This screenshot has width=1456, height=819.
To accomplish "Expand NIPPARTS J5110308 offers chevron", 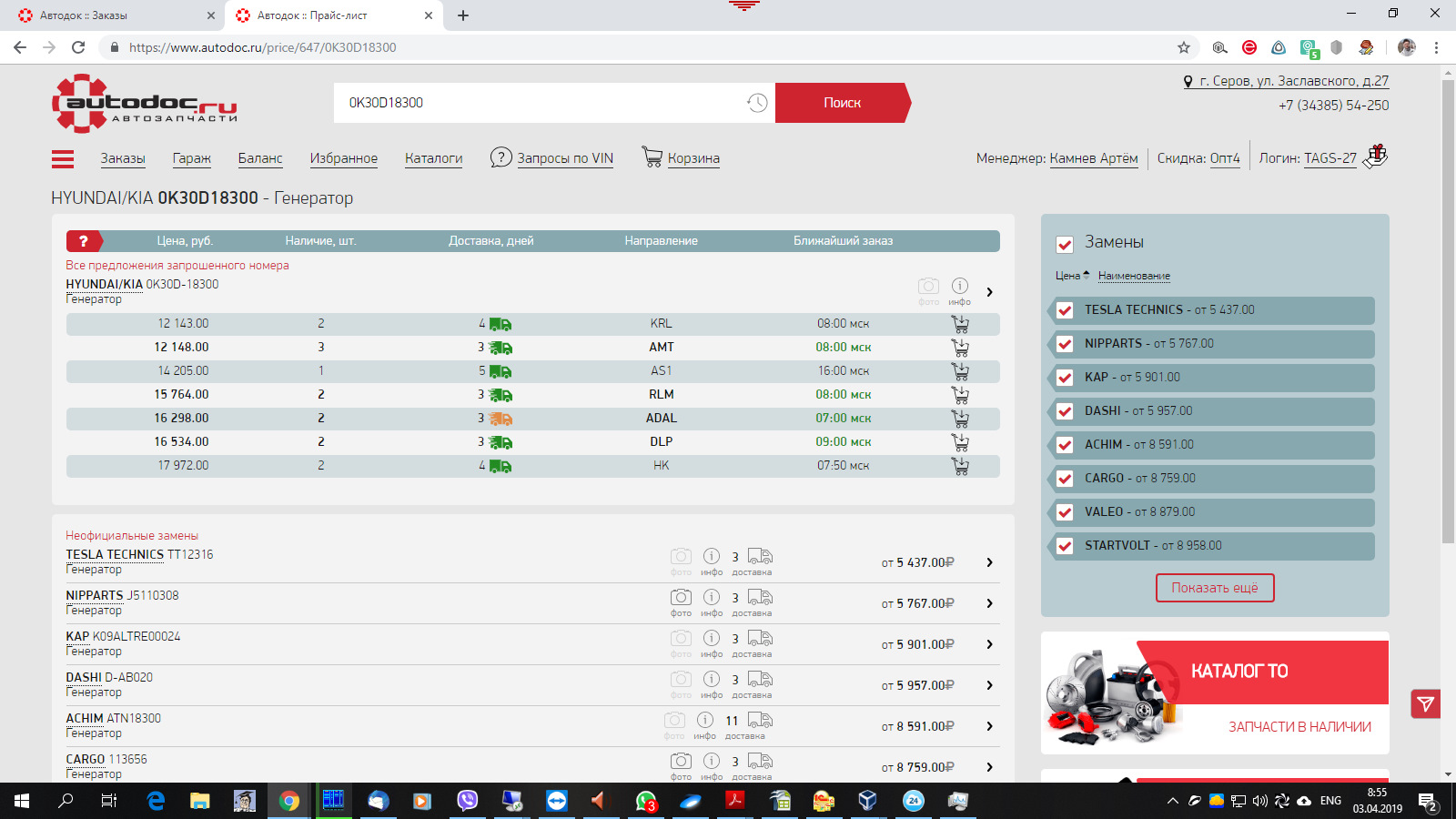I will (x=990, y=603).
